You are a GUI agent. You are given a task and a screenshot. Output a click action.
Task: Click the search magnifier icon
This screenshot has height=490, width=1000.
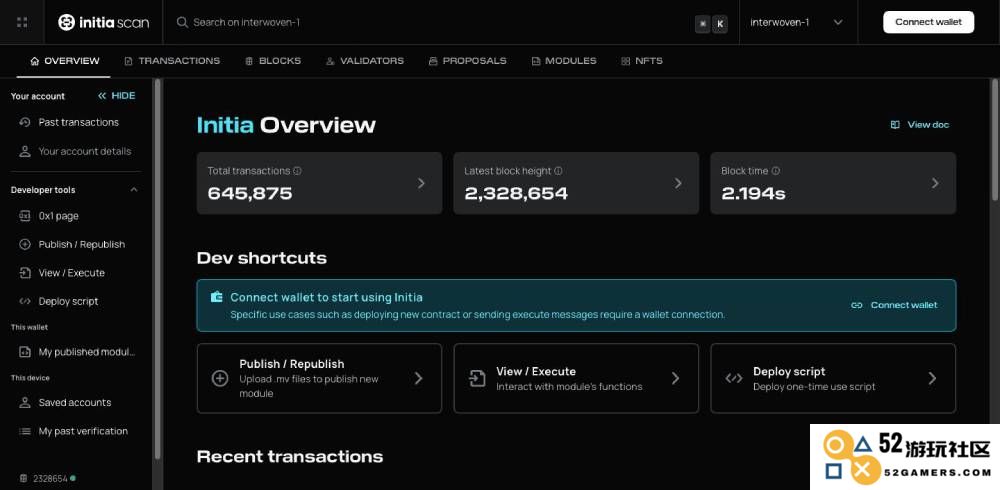182,22
